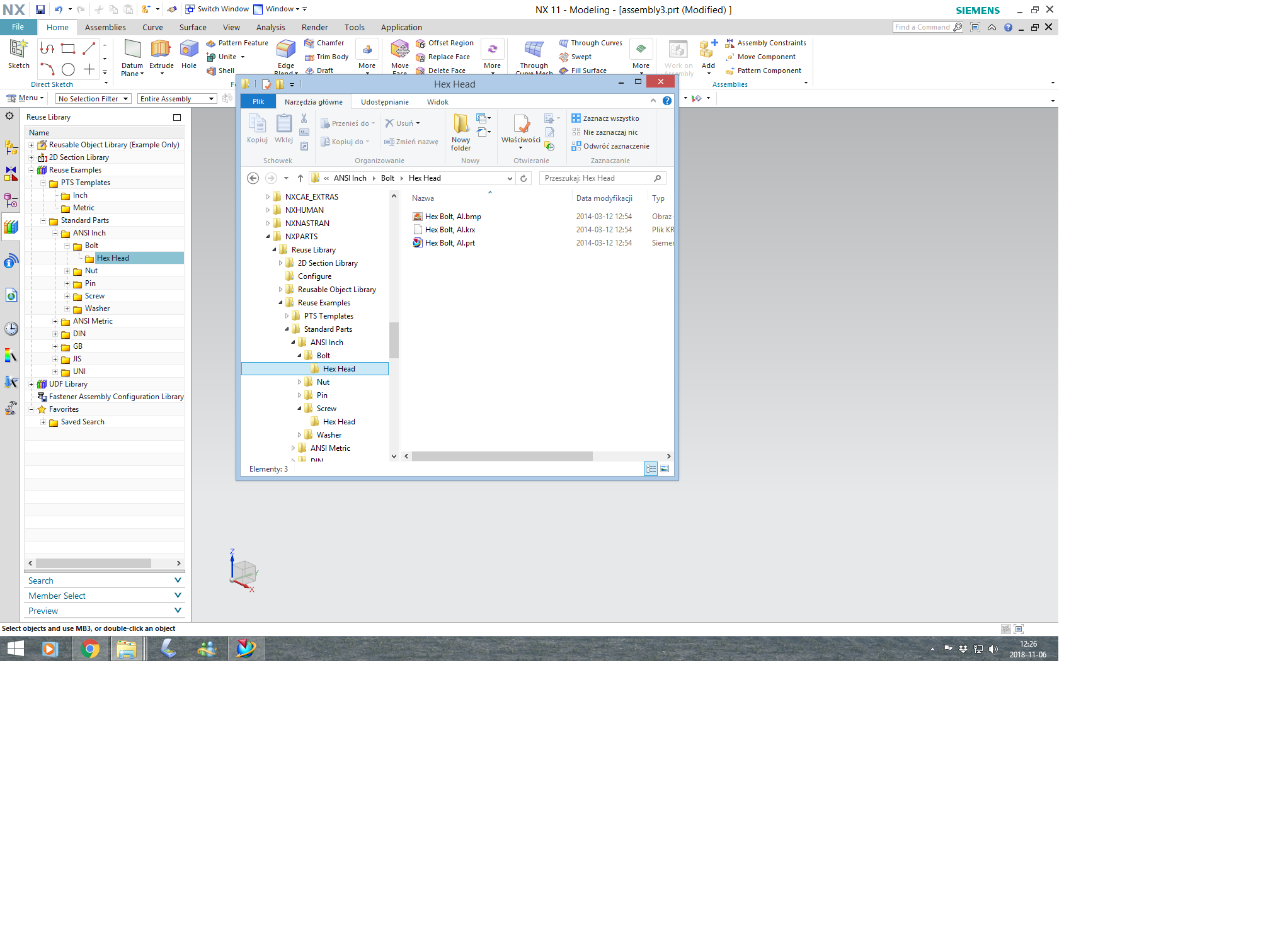Select the Pattern Component tool
Screen dimensions: 1270x952
click(764, 71)
